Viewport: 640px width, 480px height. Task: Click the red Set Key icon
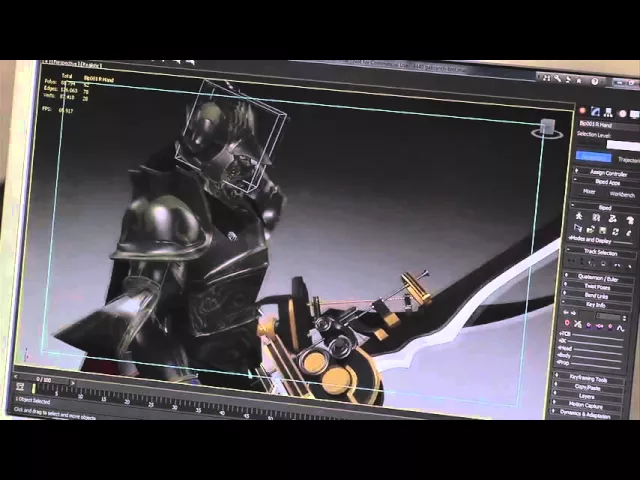567,323
